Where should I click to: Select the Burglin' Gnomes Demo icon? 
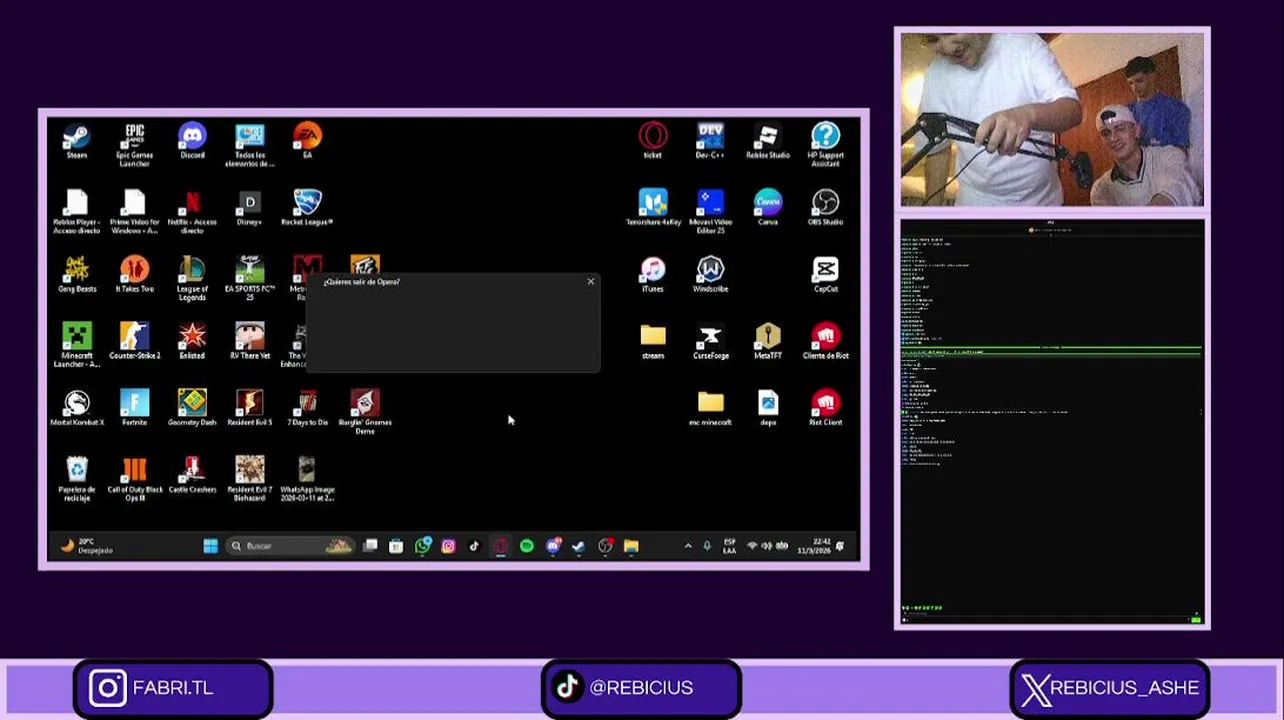coord(365,413)
